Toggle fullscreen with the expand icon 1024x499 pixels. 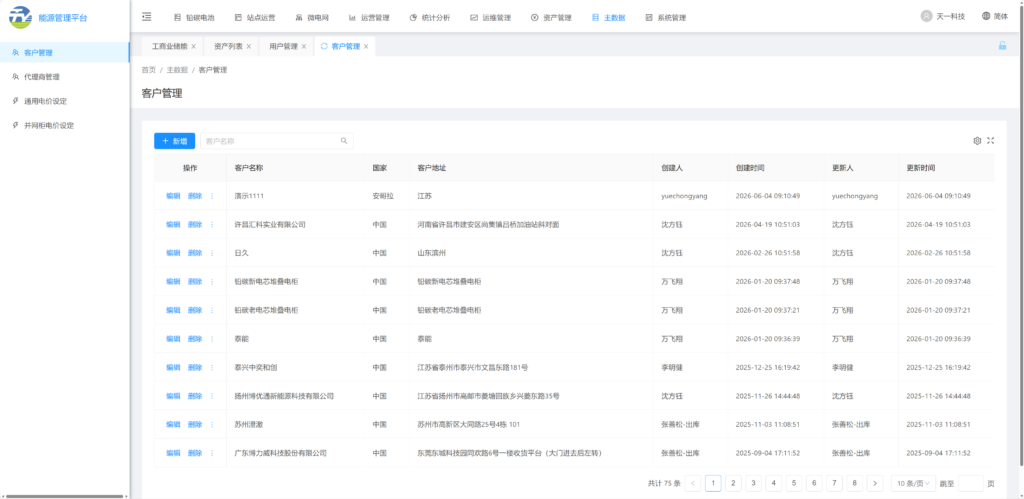(x=991, y=140)
